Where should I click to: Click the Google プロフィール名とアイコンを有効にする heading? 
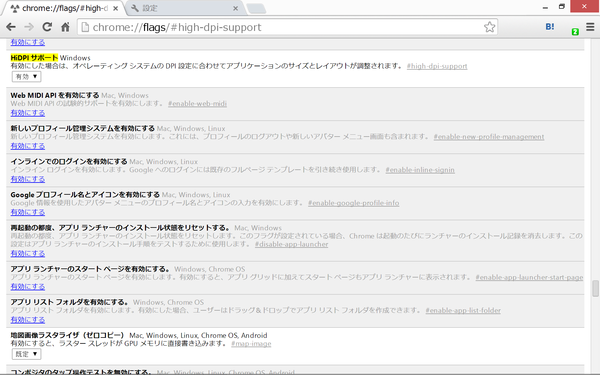pos(85,195)
